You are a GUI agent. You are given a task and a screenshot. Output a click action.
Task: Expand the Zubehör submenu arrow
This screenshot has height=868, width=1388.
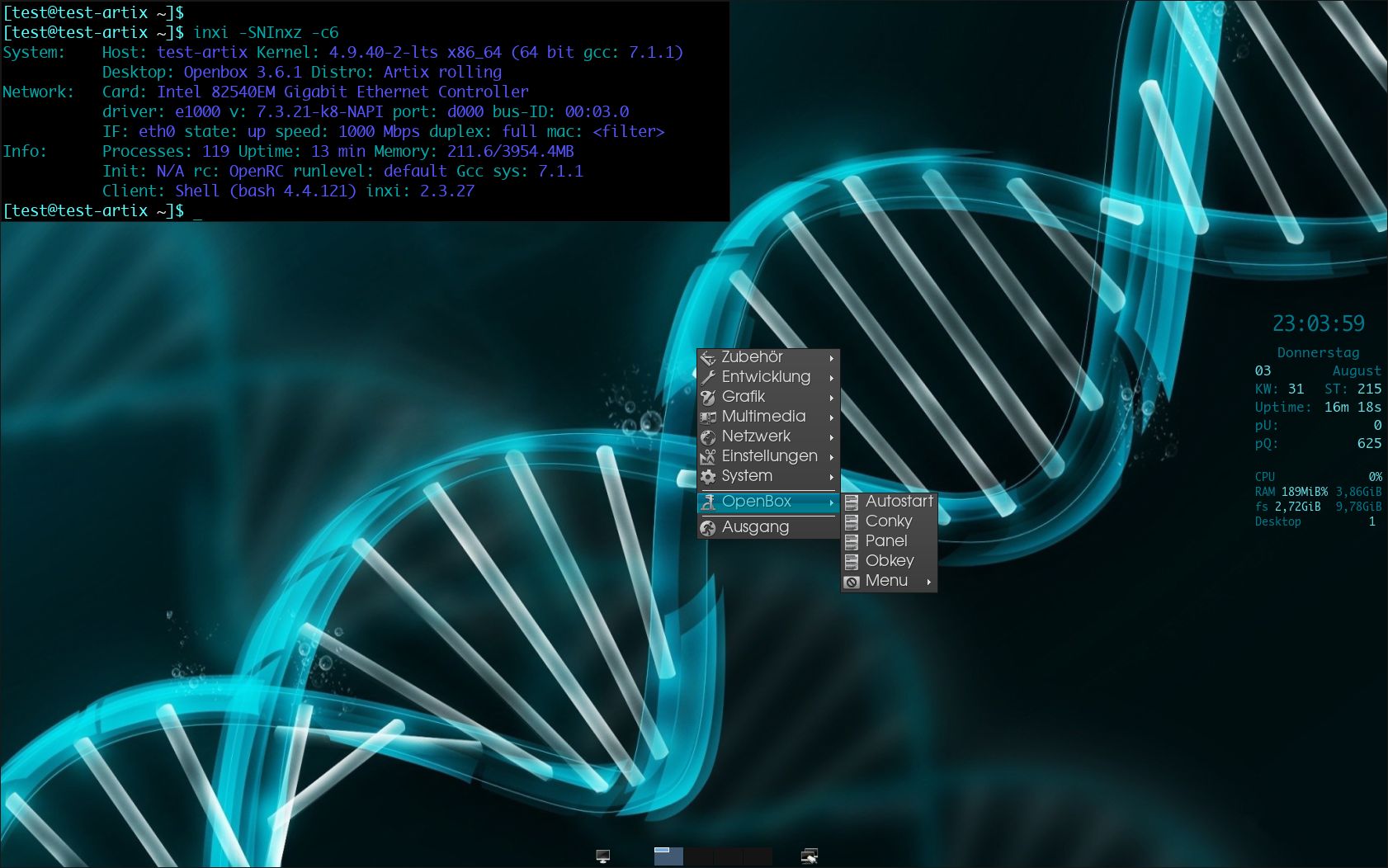tap(831, 358)
